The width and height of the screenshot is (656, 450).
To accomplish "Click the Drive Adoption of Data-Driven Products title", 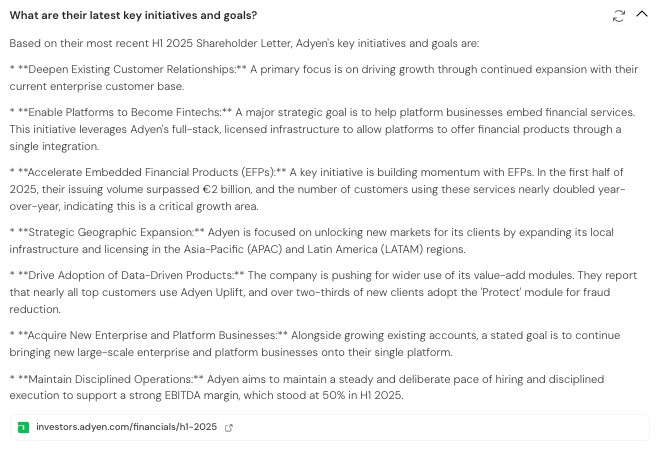I will [x=131, y=275].
